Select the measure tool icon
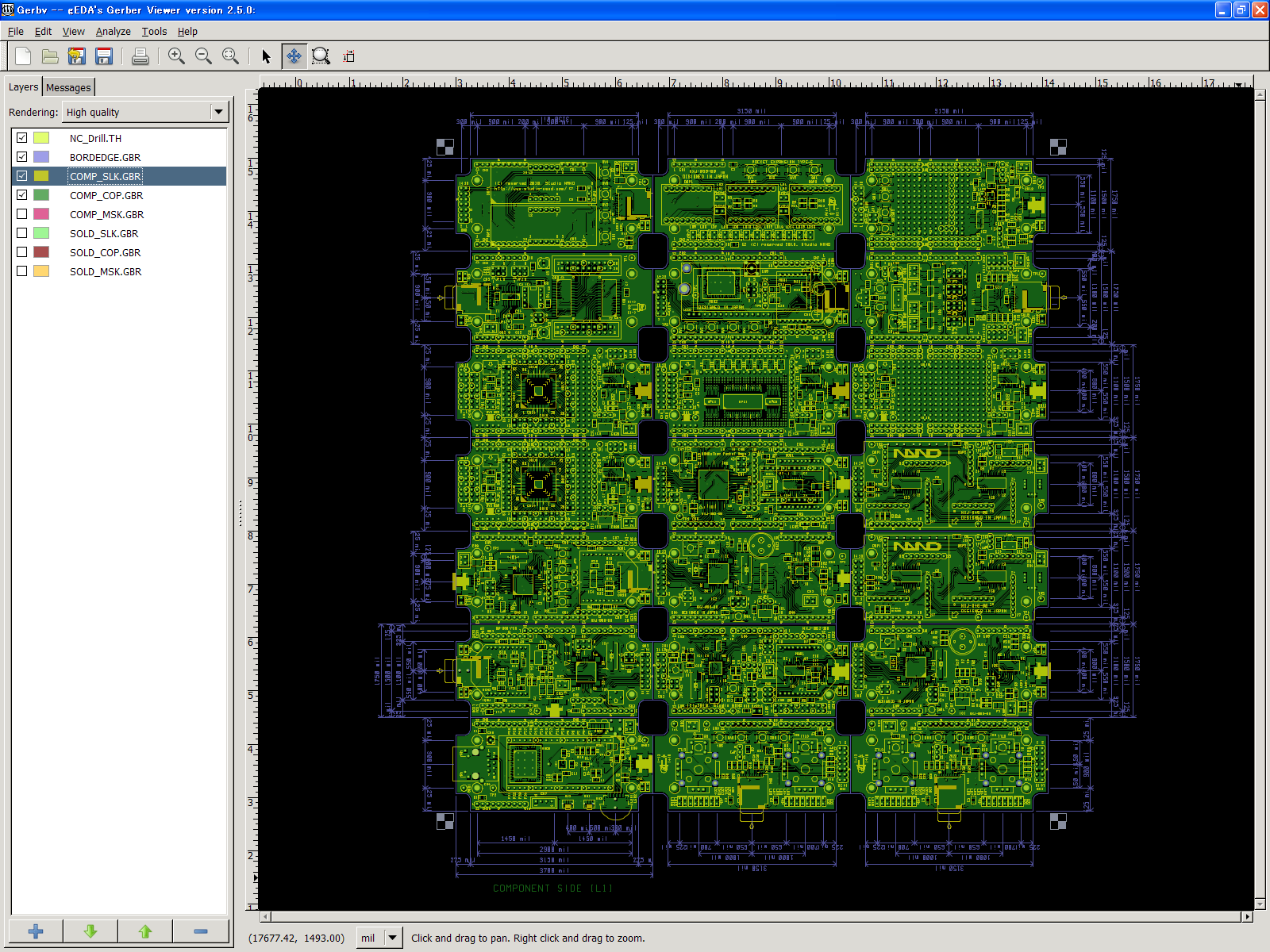 (x=348, y=56)
